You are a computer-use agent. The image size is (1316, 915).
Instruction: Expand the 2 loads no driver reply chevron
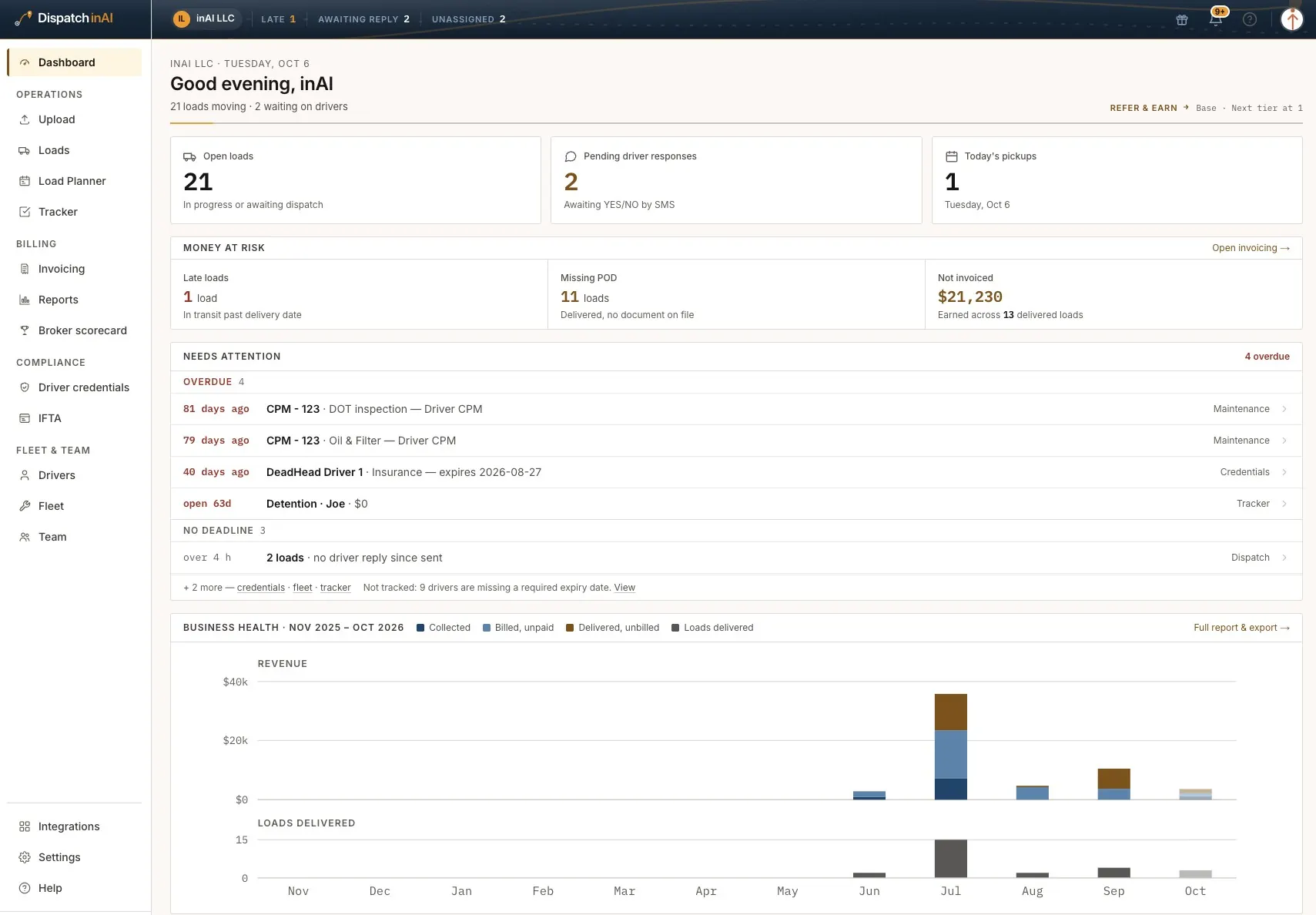click(x=1284, y=558)
